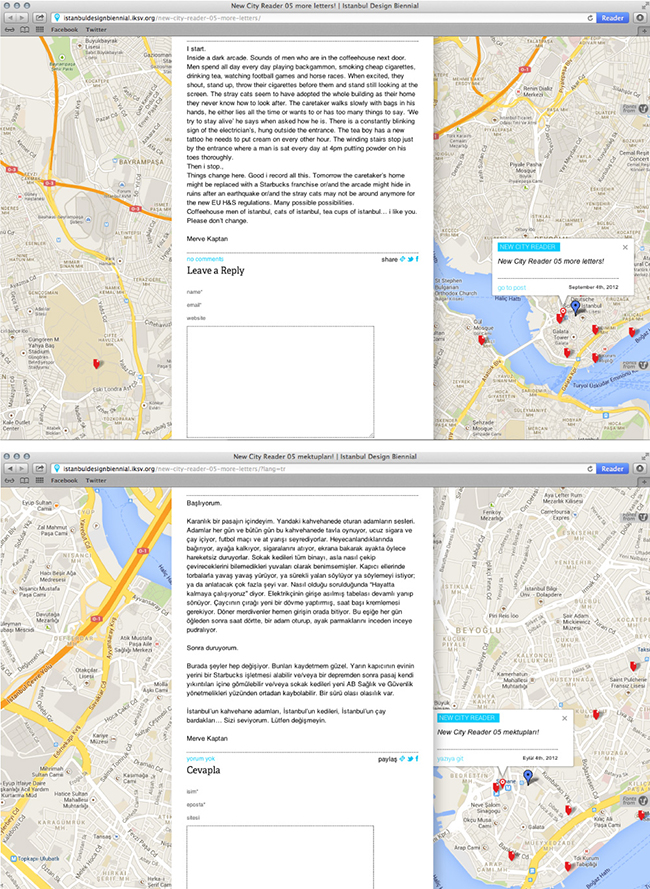The image size is (650, 889).
Task: Add new tab in English page window
Action: pos(645,31)
